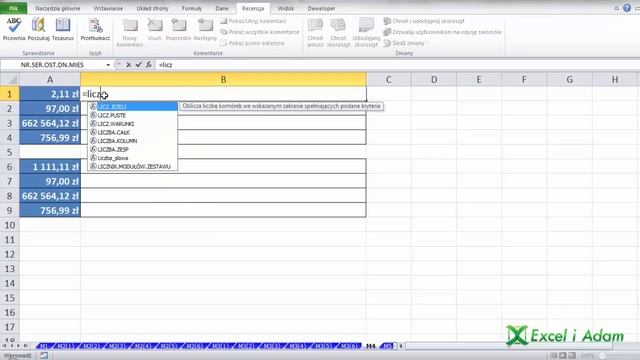Select column B header
The width and height of the screenshot is (640, 360).
coord(223,80)
